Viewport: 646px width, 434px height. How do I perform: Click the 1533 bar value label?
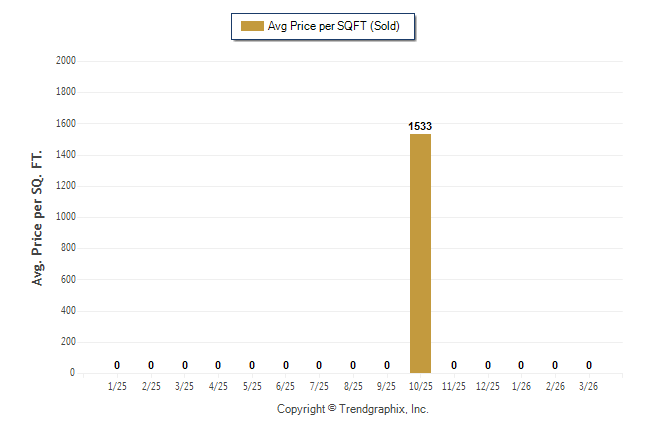(x=420, y=127)
